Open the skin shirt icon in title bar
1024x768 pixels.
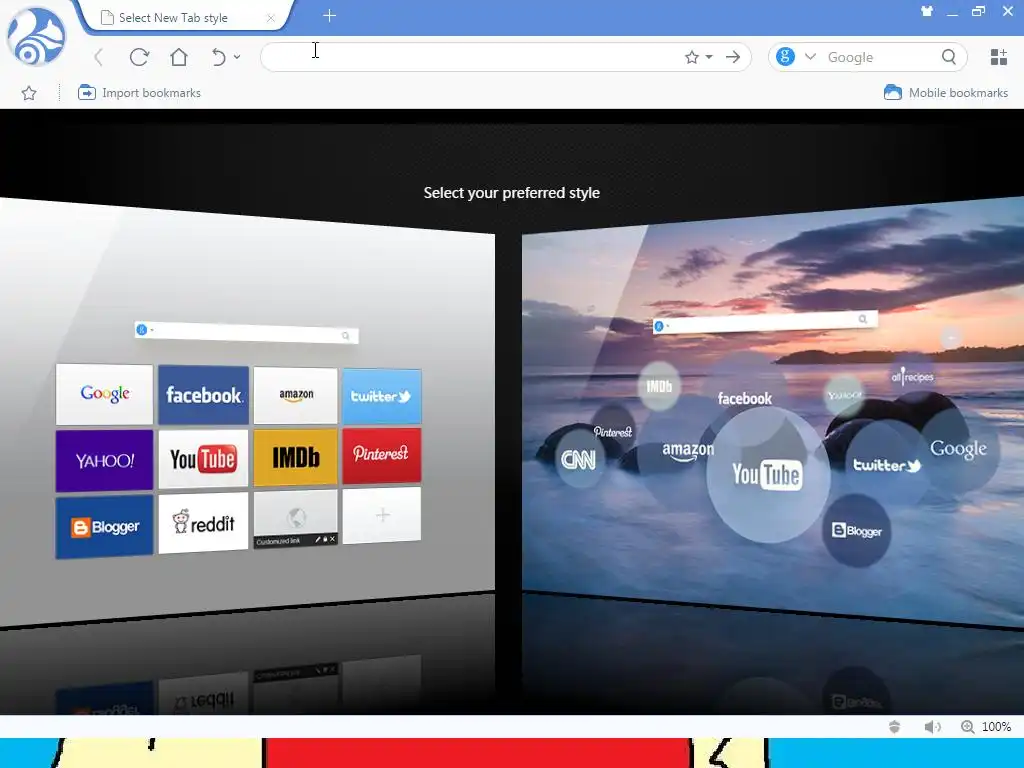tap(927, 11)
